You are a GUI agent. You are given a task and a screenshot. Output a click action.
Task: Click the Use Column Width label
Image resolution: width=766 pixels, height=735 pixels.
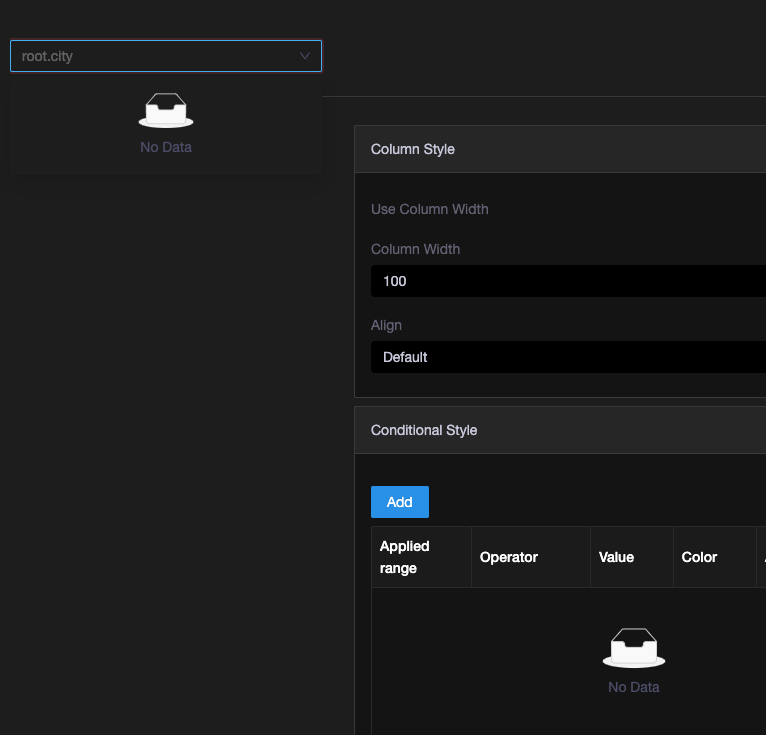(x=429, y=209)
